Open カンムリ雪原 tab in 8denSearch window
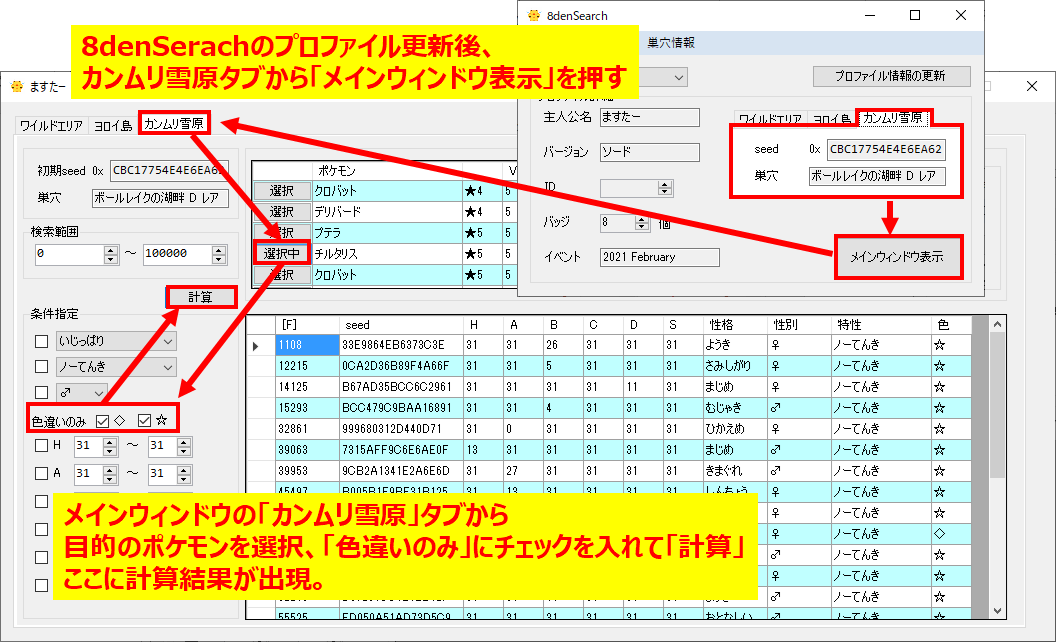 pyautogui.click(x=892, y=118)
